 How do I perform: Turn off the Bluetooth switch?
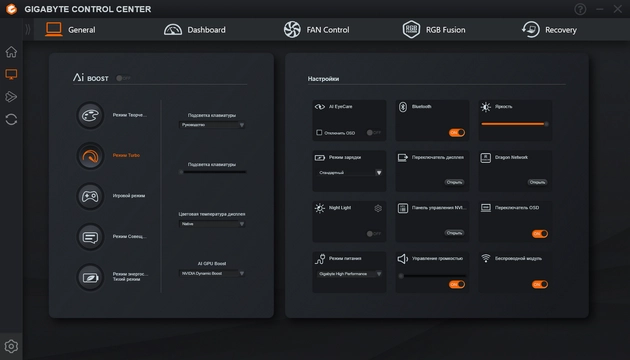(x=457, y=133)
